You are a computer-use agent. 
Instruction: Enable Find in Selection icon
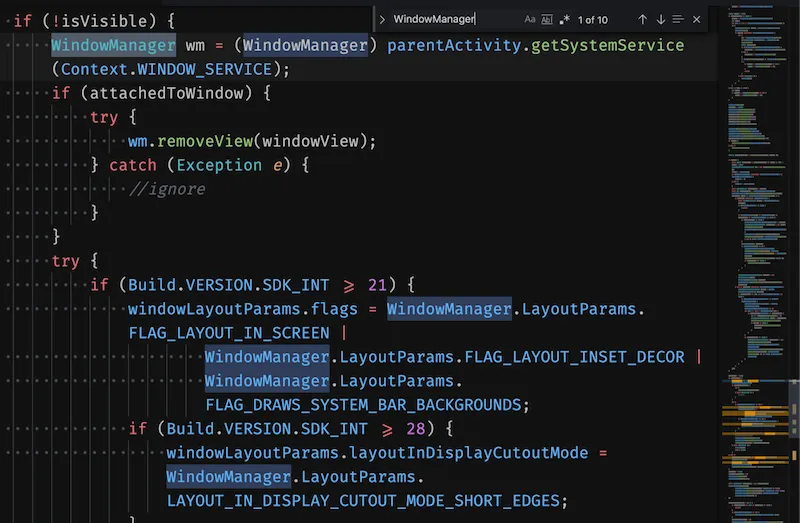678,19
